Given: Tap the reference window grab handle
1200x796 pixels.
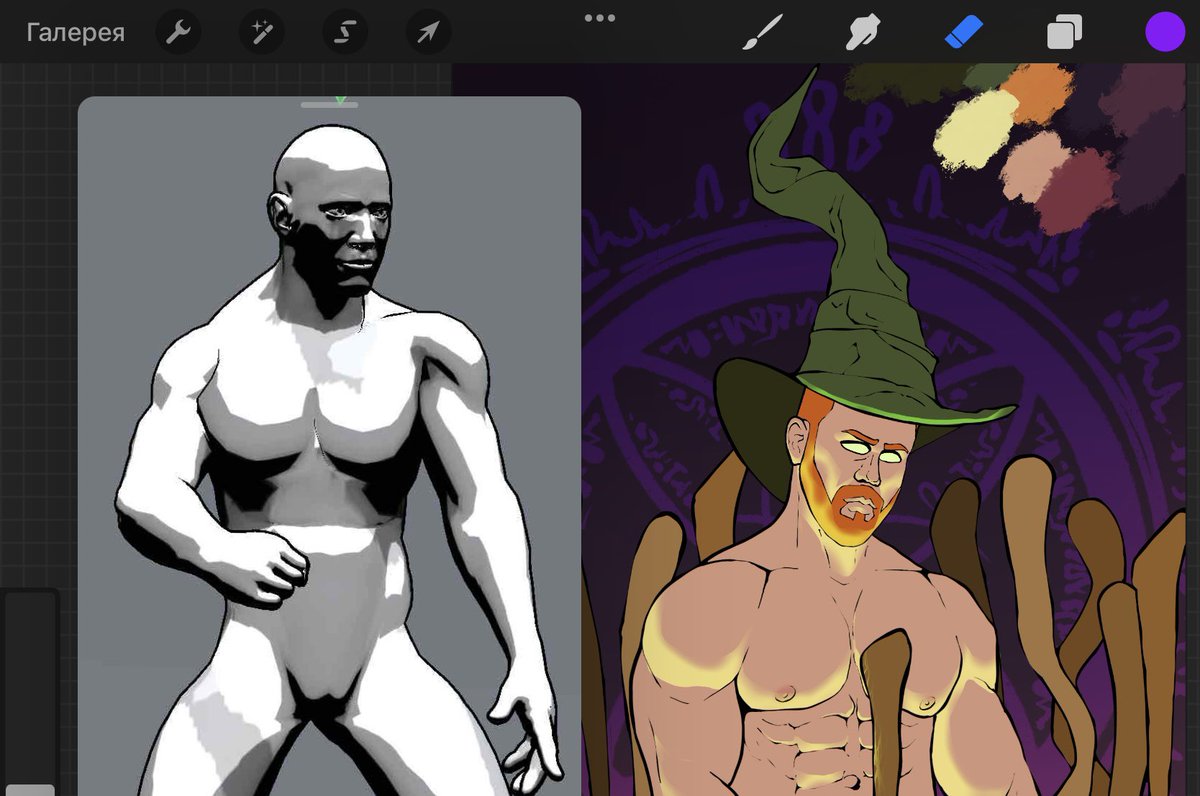Looking at the screenshot, I should coord(329,104).
